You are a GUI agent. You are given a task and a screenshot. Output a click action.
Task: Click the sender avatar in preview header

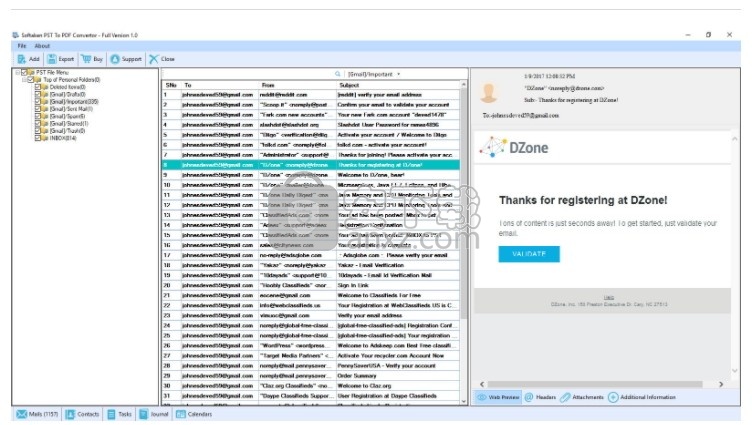pyautogui.click(x=489, y=93)
